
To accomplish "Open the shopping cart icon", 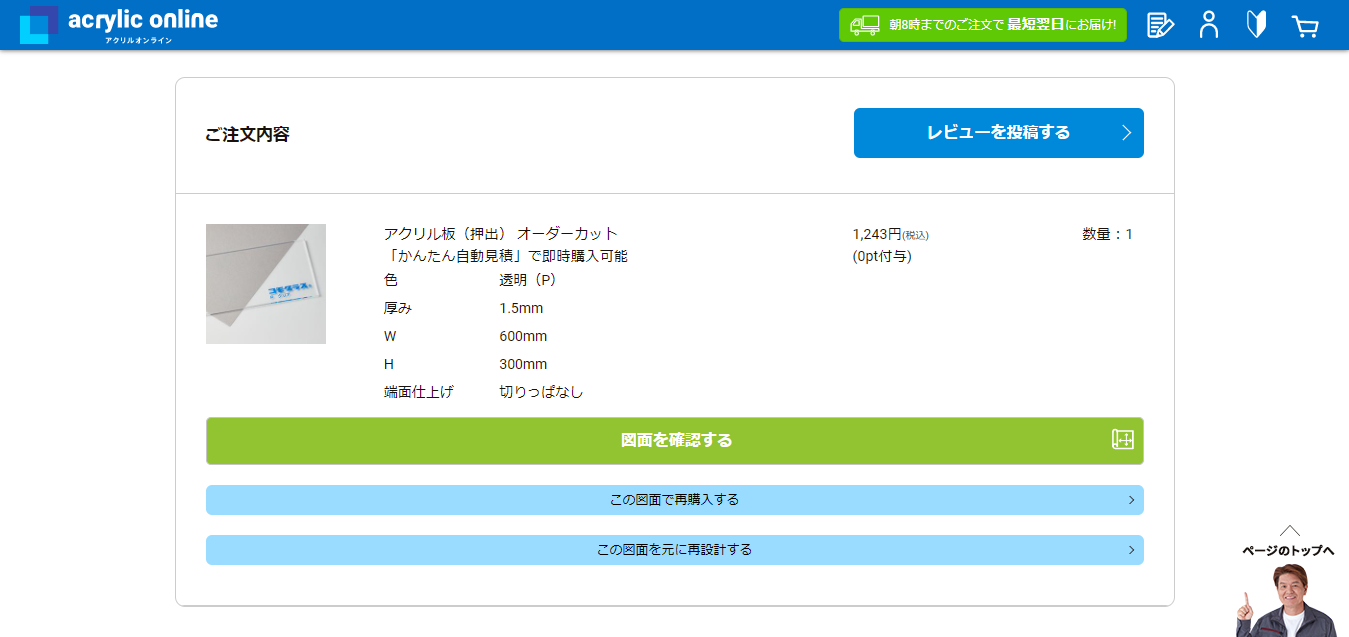I will click(1304, 26).
